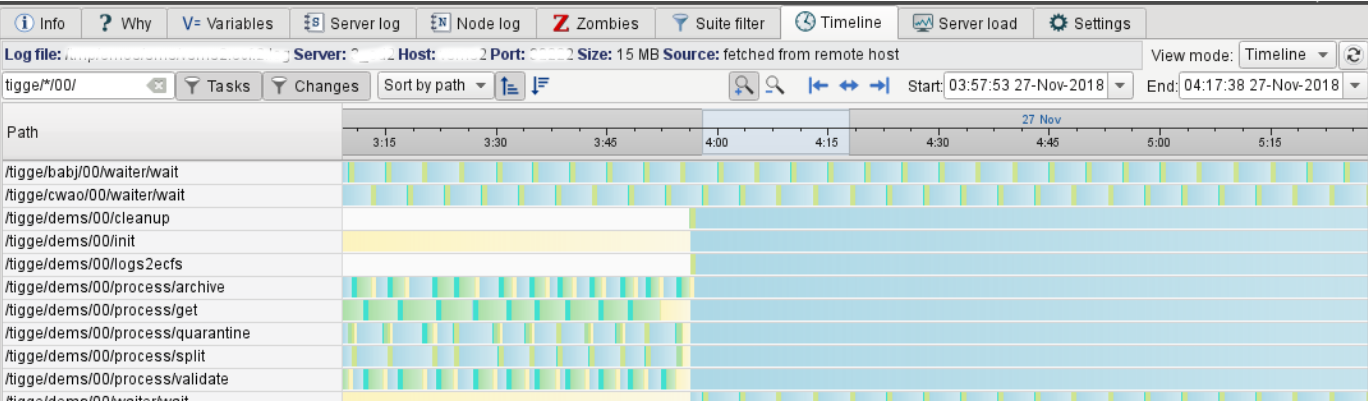Viewport: 1368px width, 401px height.
Task: Clear the tigge path filter text
Action: [157, 86]
